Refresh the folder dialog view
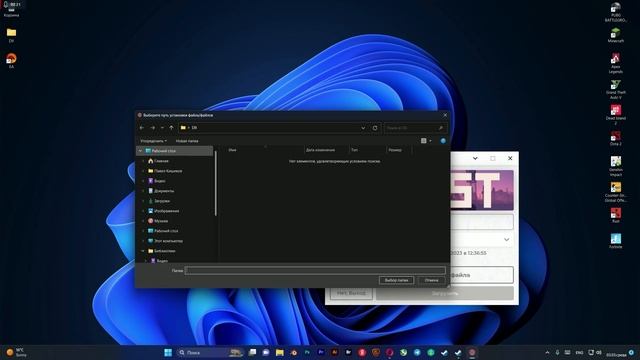 [x=375, y=128]
